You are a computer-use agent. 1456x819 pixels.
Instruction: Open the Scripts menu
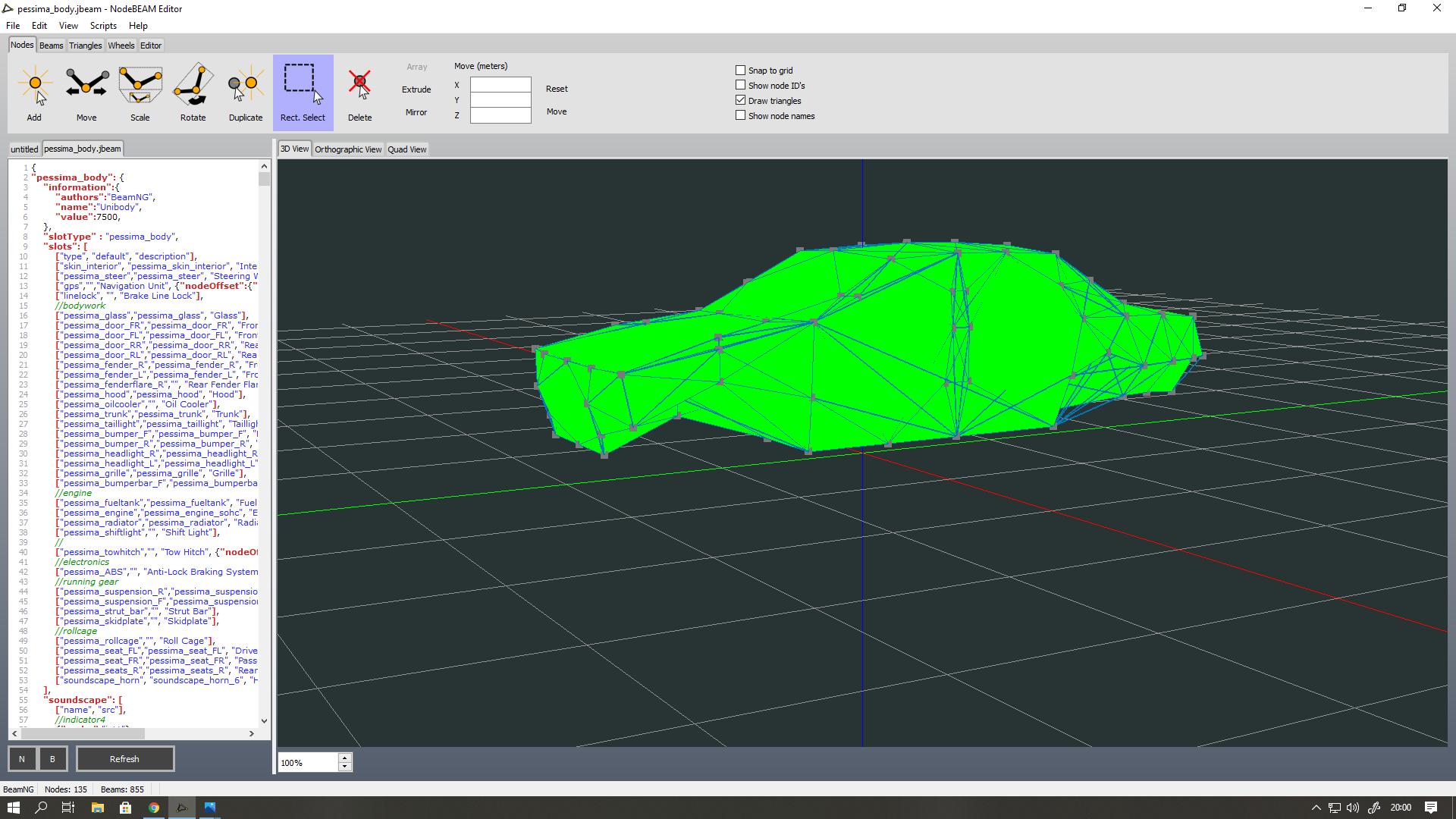tap(103, 26)
